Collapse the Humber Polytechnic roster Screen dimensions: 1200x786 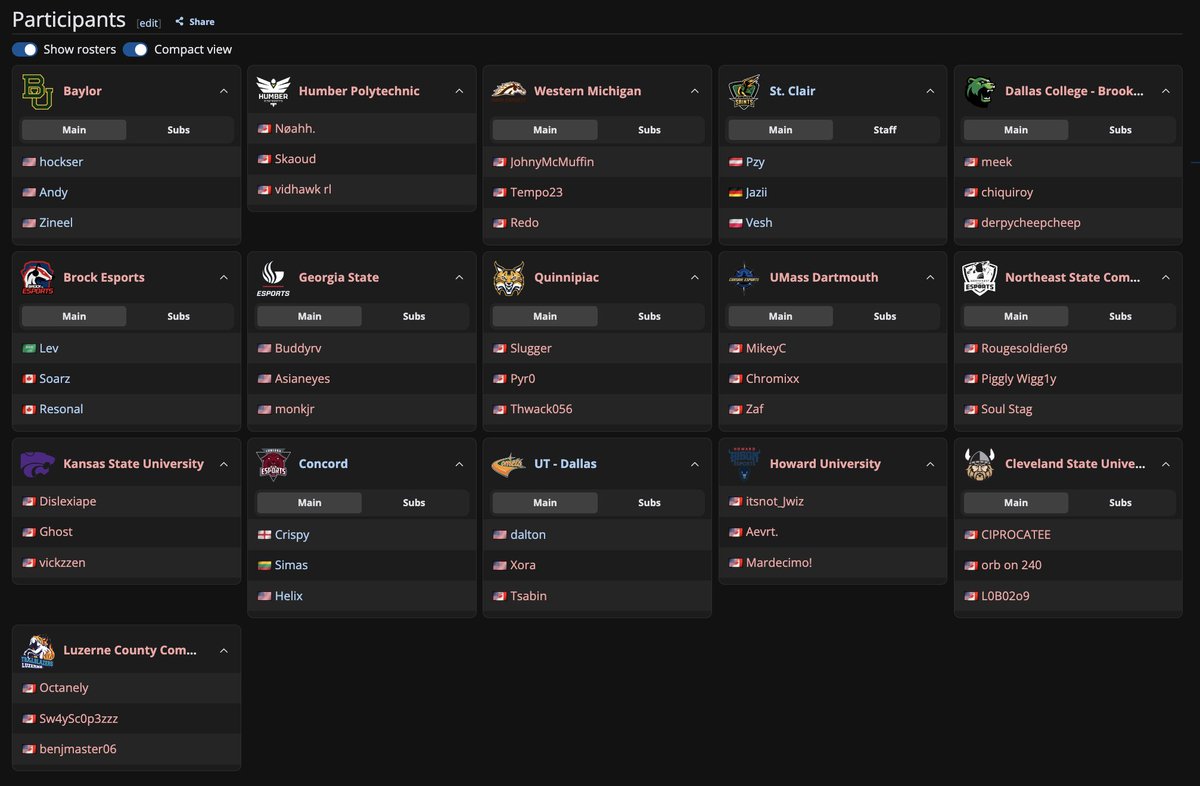[x=459, y=91]
